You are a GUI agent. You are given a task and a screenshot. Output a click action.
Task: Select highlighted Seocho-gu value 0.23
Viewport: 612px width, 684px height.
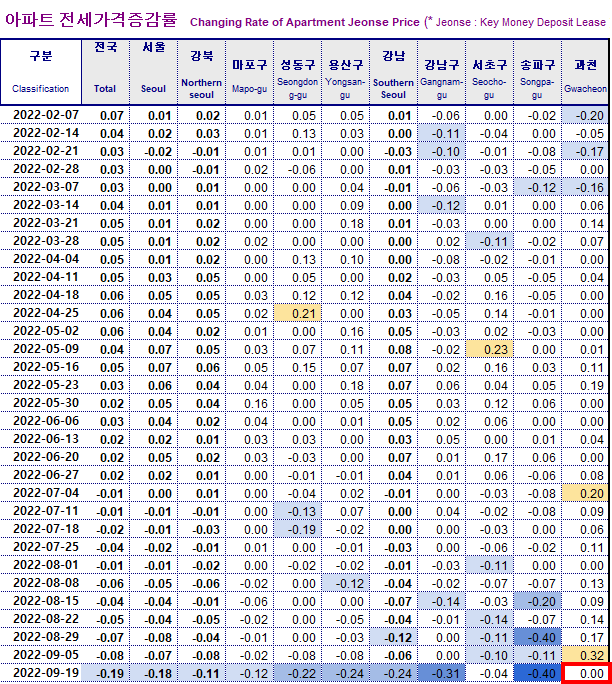pyautogui.click(x=489, y=349)
